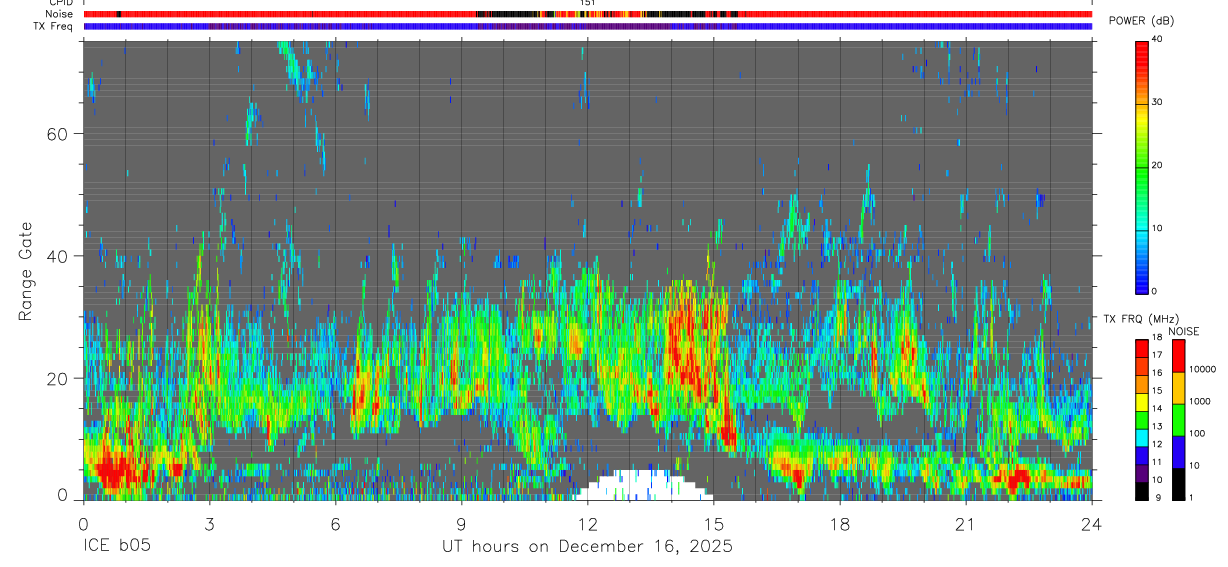Click the POWER colorbar label 30
Viewport: 1228px width, 567px height.
[x=1157, y=102]
